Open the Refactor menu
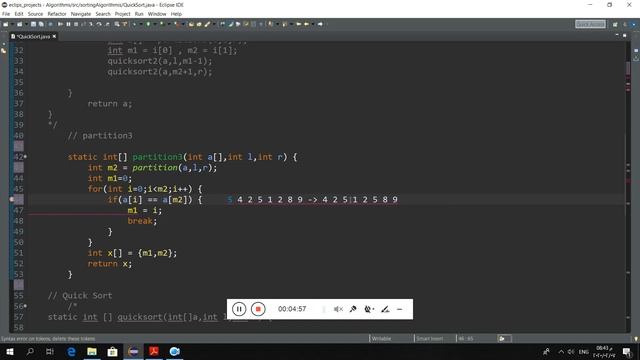The height and width of the screenshot is (360, 640). [57, 14]
